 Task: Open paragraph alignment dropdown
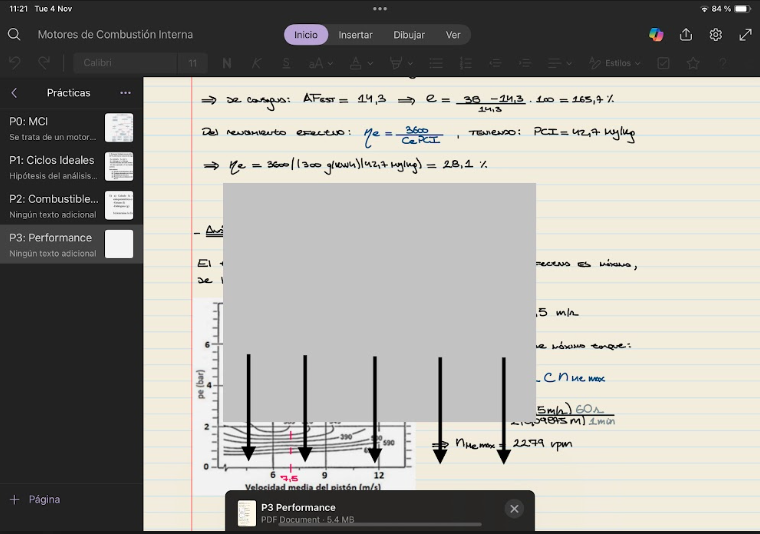(x=559, y=63)
